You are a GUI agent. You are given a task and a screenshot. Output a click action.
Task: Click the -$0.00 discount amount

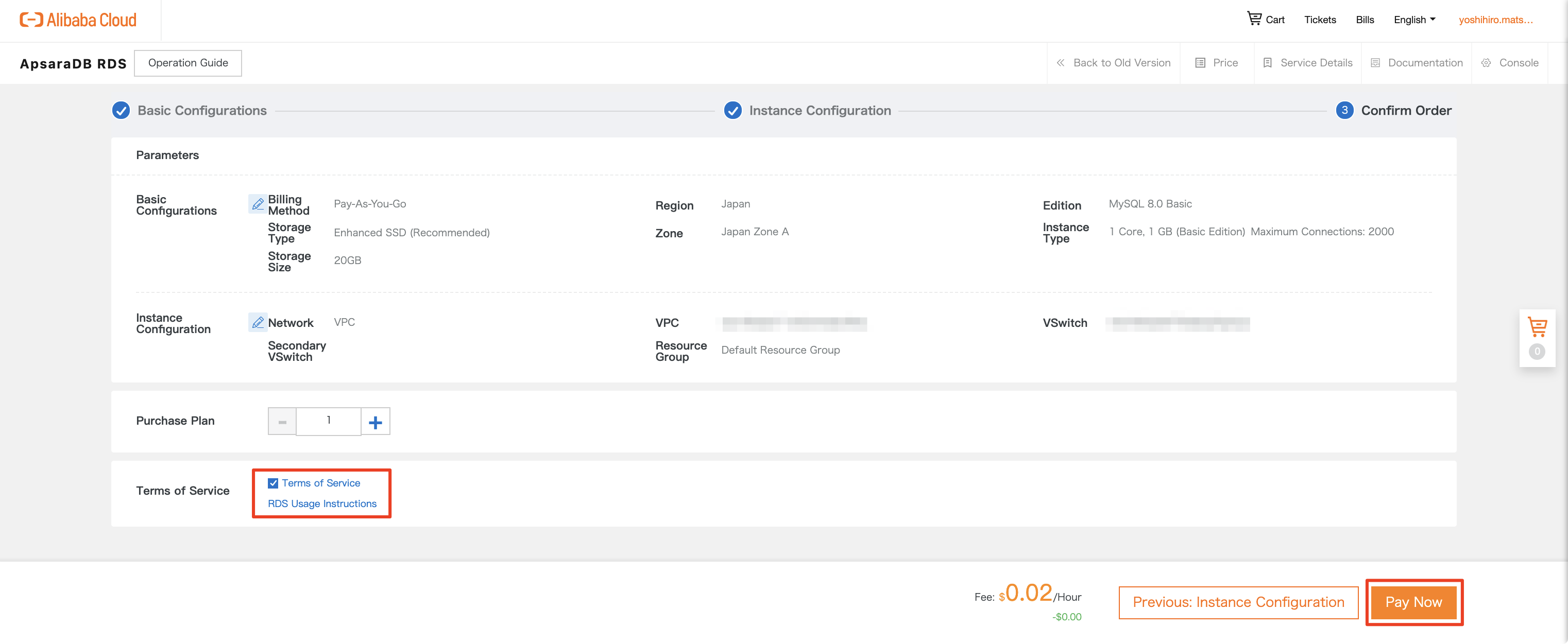(x=1066, y=617)
